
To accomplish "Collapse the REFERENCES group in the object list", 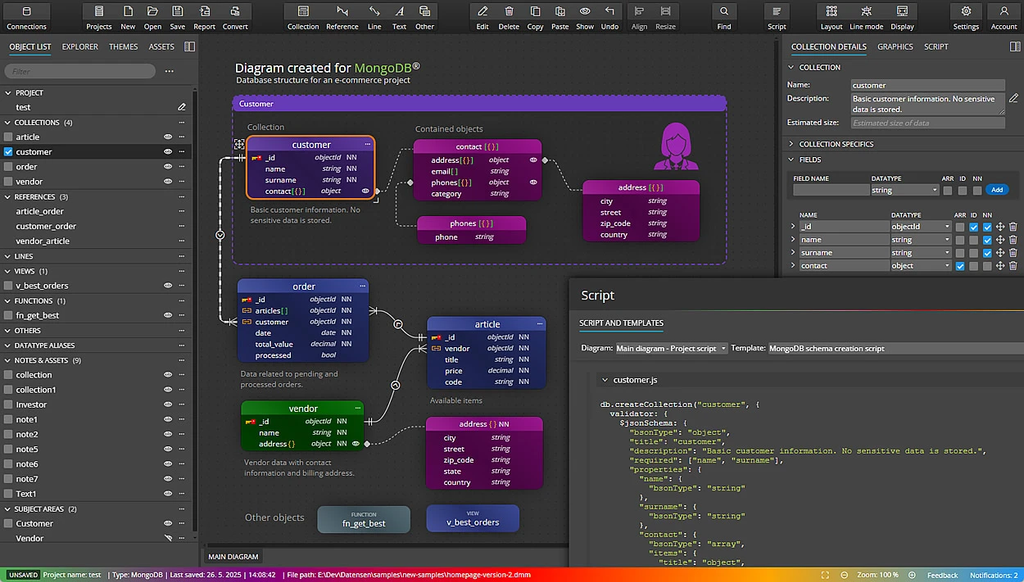I will (x=8, y=197).
